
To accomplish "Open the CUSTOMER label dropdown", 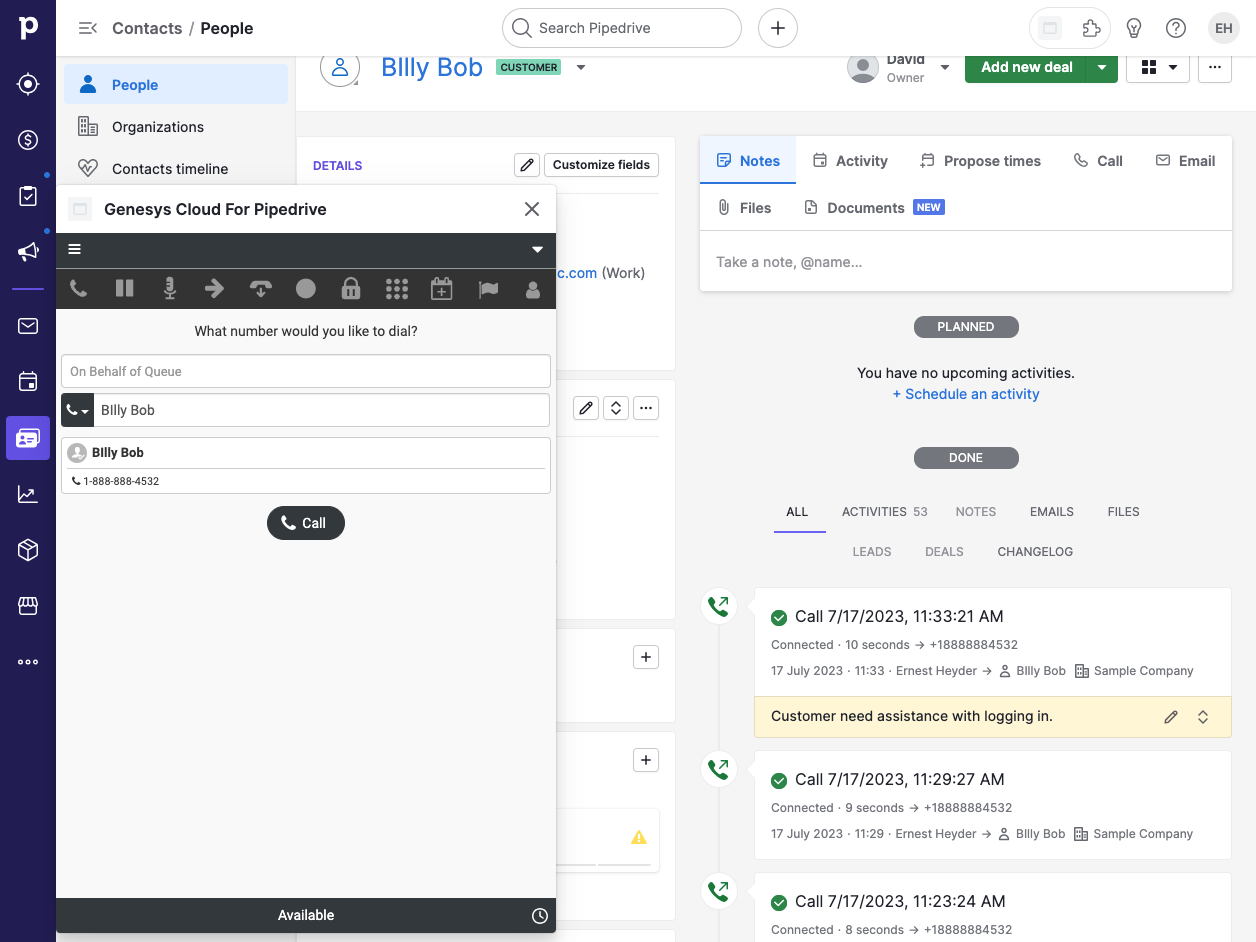I will [x=581, y=67].
